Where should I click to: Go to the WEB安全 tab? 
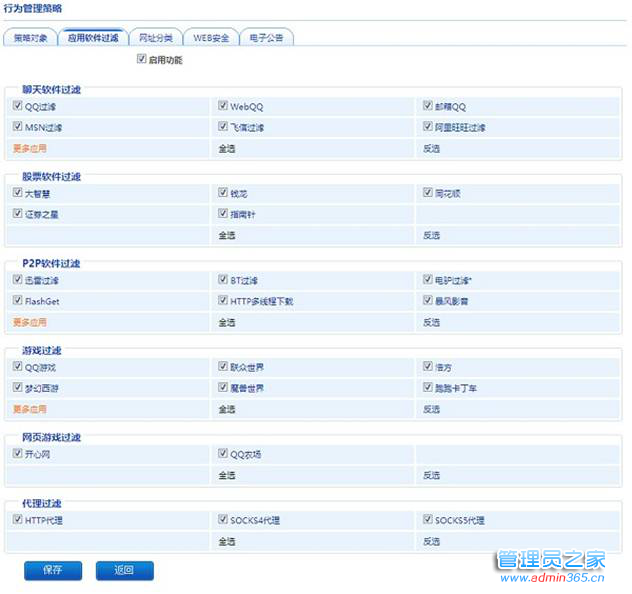(211, 37)
